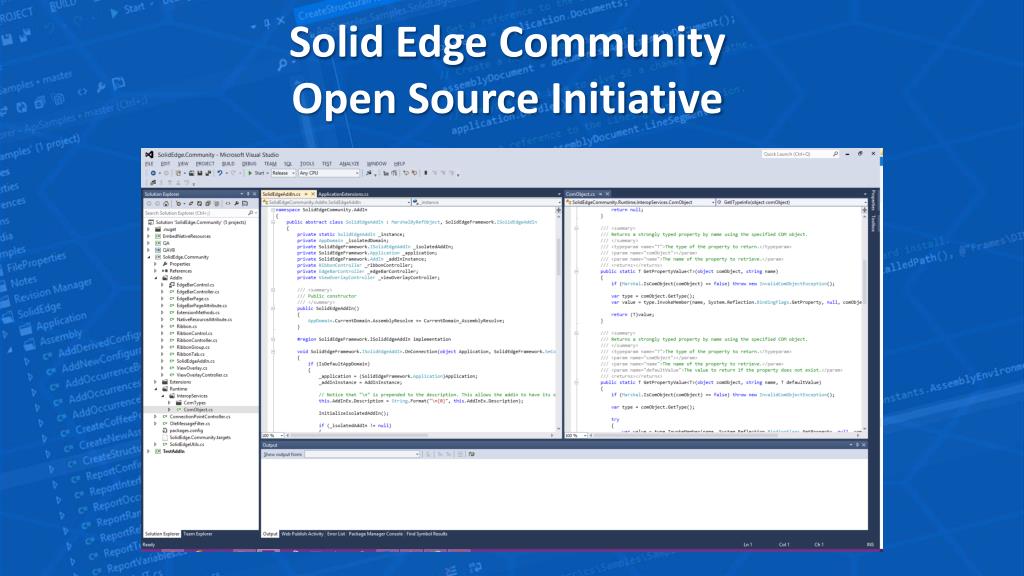Pin the Solution Explorer panel
This screenshot has width=1024, height=576.
tap(248, 194)
